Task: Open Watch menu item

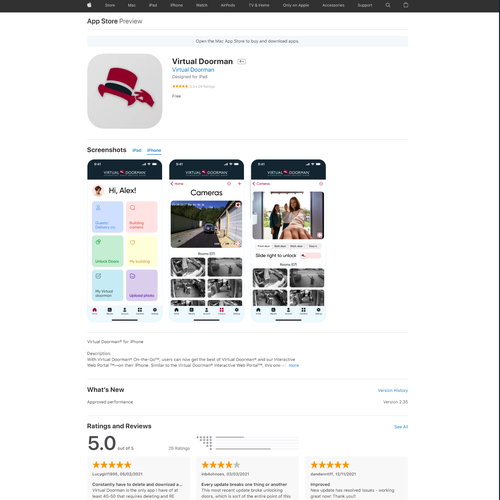Action: point(202,5)
